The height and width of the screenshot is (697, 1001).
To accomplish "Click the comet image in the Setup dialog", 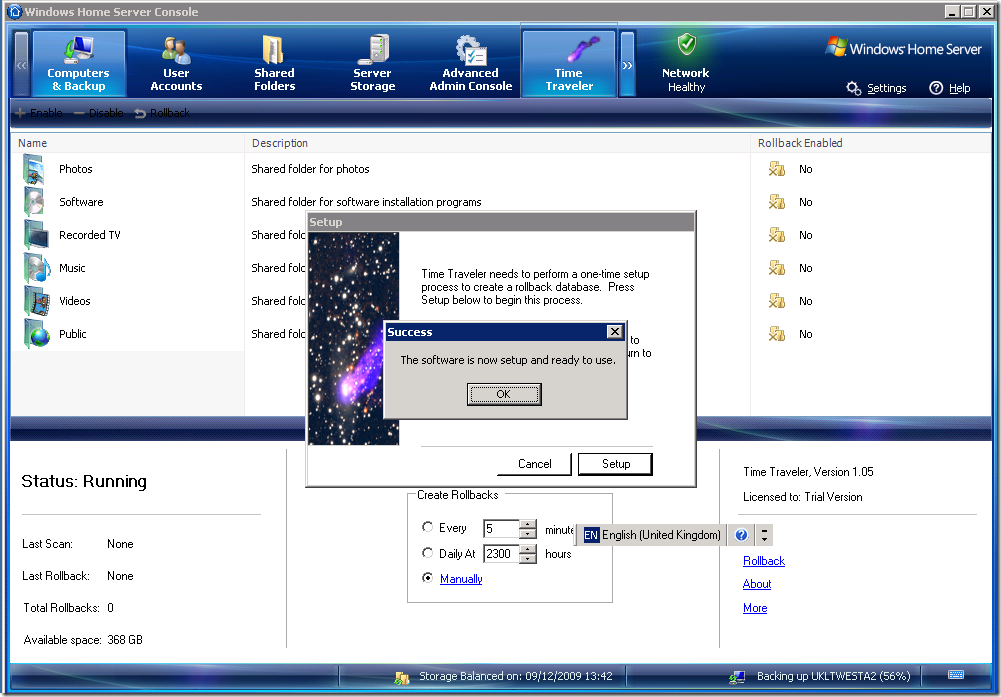I will point(354,338).
